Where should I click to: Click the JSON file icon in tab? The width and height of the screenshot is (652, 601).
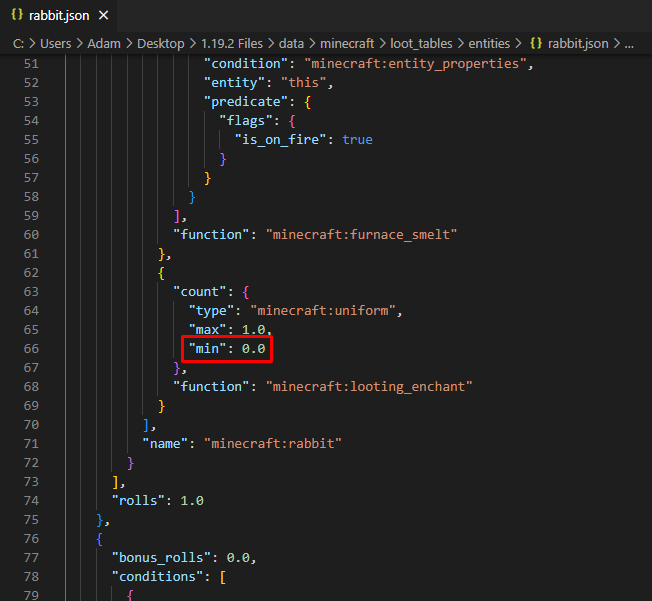17,15
